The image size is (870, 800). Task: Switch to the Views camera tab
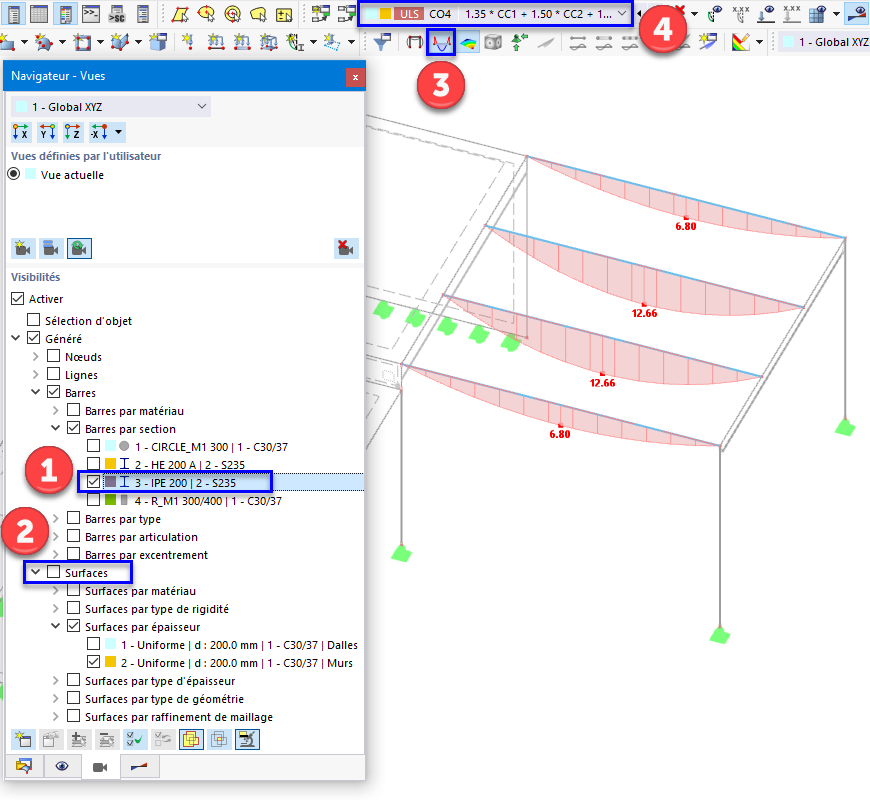pyautogui.click(x=100, y=766)
